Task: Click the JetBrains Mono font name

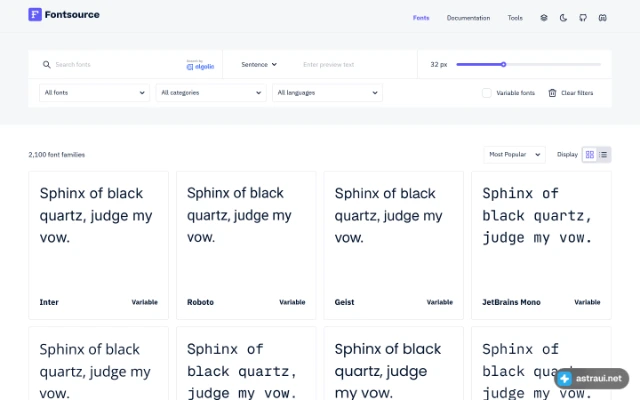Action: (x=511, y=302)
